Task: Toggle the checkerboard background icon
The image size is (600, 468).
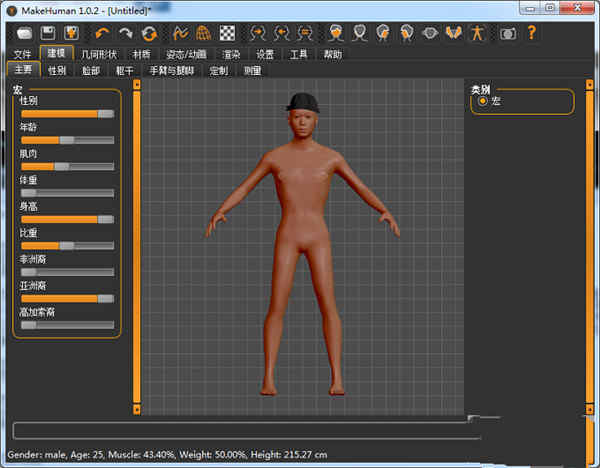Action: pyautogui.click(x=227, y=33)
